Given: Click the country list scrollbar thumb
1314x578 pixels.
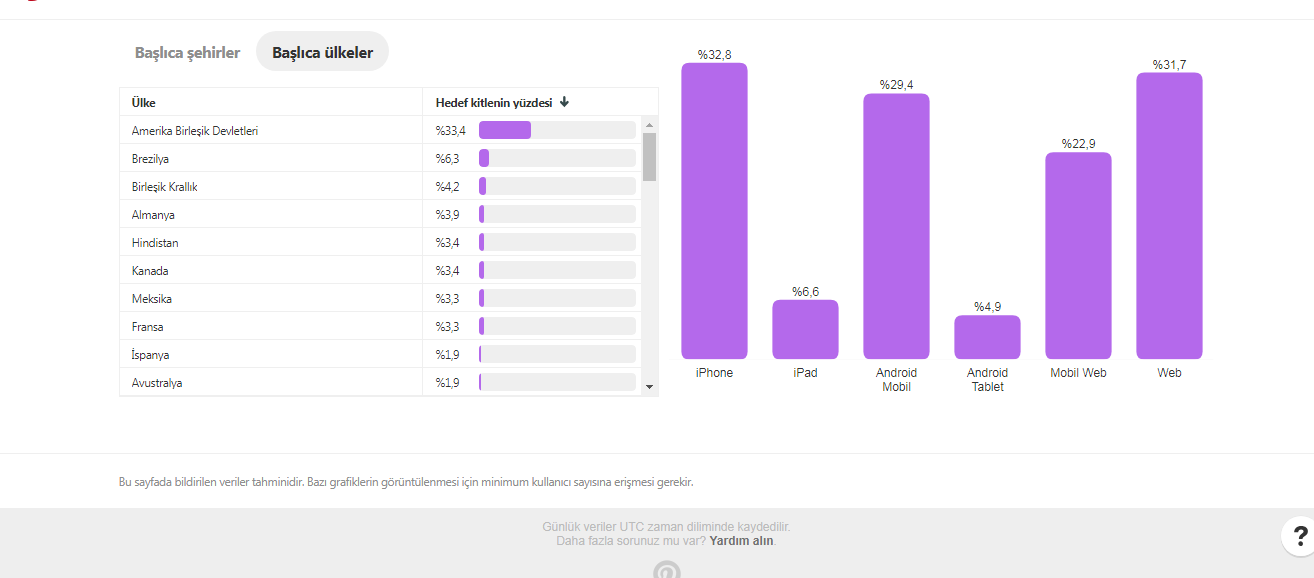Looking at the screenshot, I should pyautogui.click(x=649, y=157).
